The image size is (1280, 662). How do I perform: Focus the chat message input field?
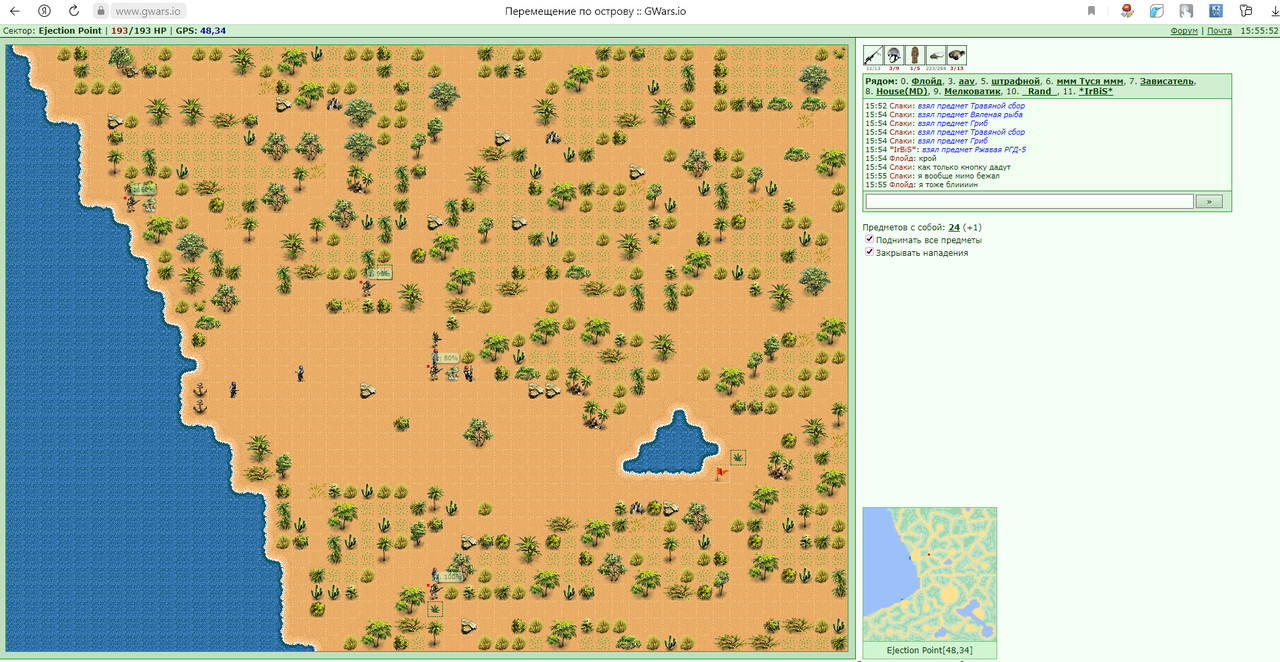[x=1029, y=201]
